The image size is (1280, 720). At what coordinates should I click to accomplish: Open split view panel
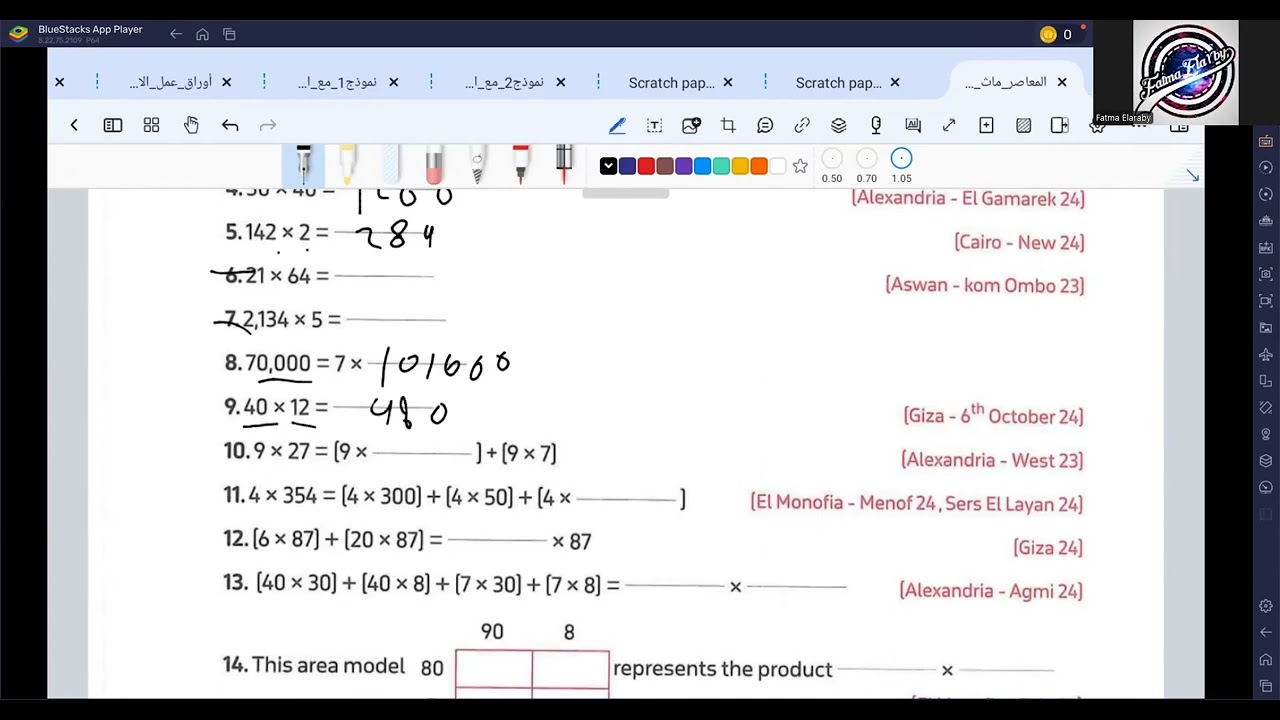[1060, 125]
